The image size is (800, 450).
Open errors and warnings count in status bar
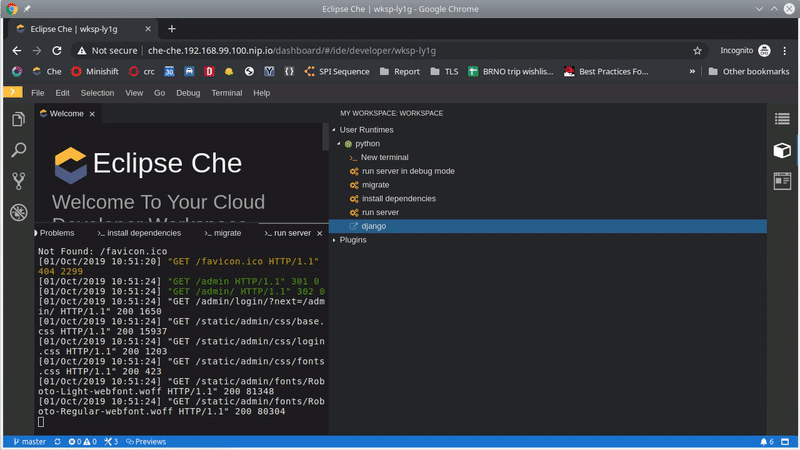[x=82, y=442]
